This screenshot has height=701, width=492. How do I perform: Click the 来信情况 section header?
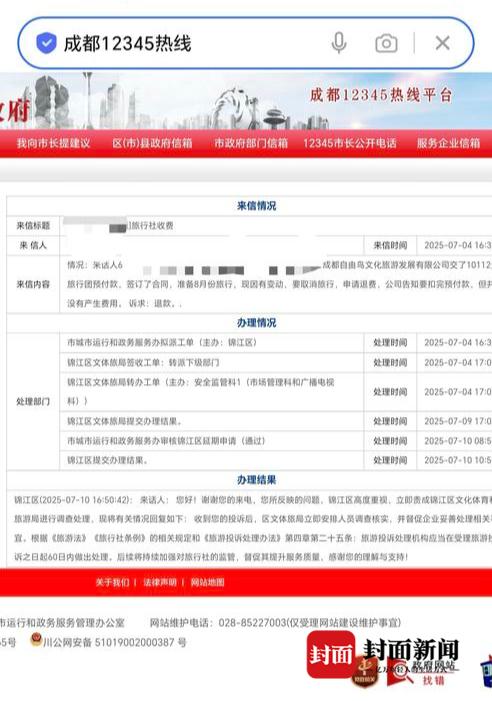[x=257, y=206]
